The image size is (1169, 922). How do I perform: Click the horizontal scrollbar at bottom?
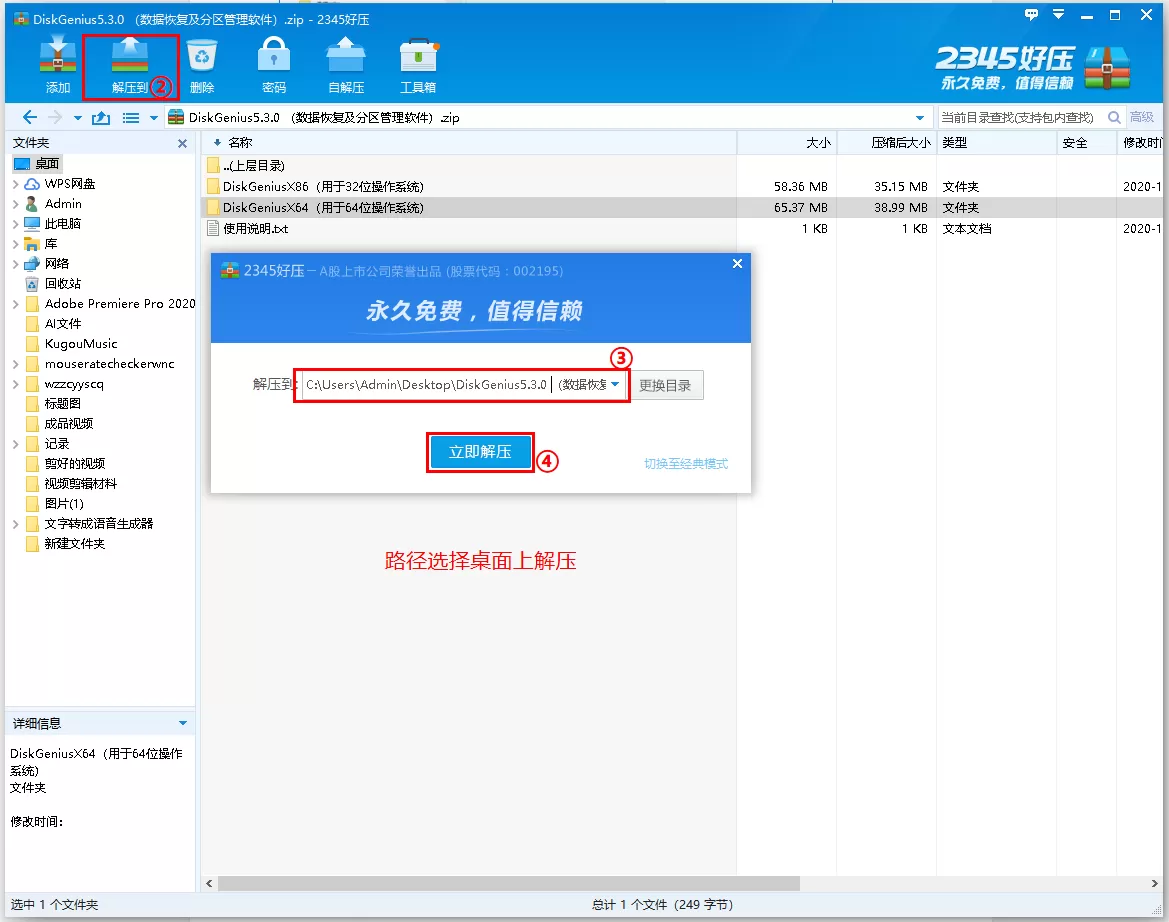coord(508,884)
